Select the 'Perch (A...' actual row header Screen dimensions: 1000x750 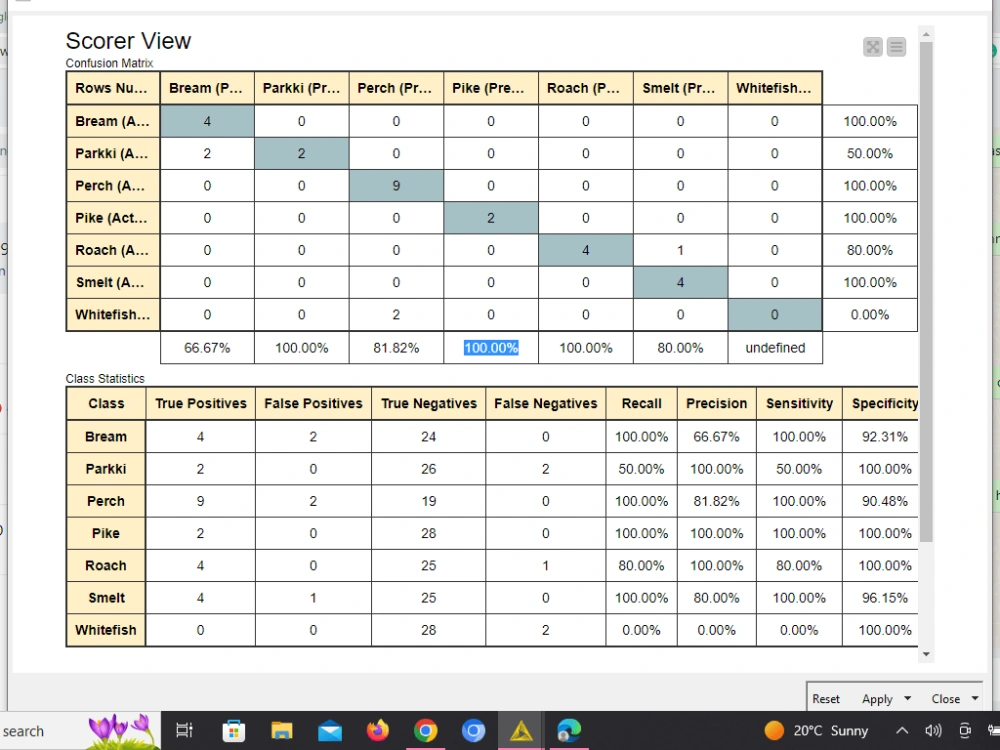(112, 186)
